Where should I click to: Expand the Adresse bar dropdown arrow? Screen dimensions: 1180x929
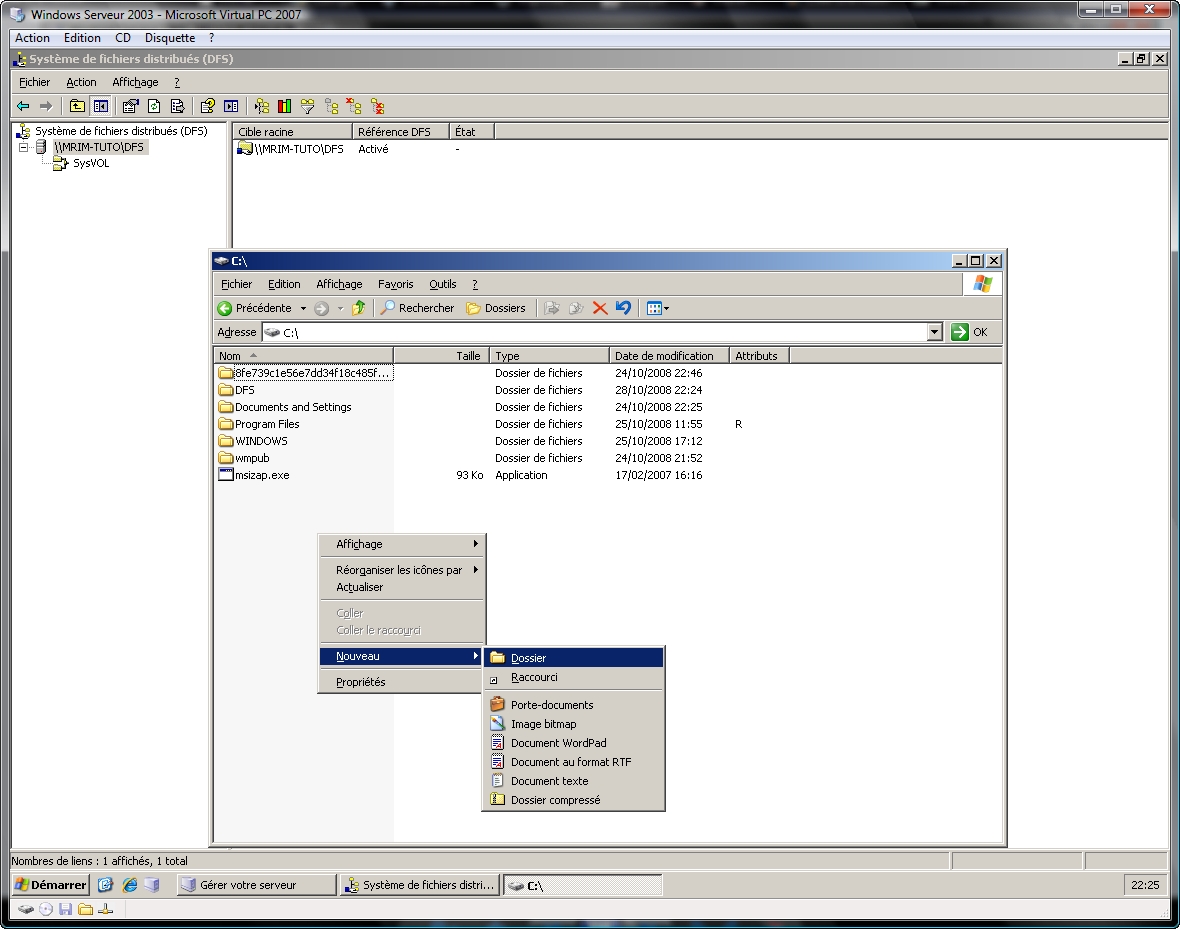pos(935,332)
